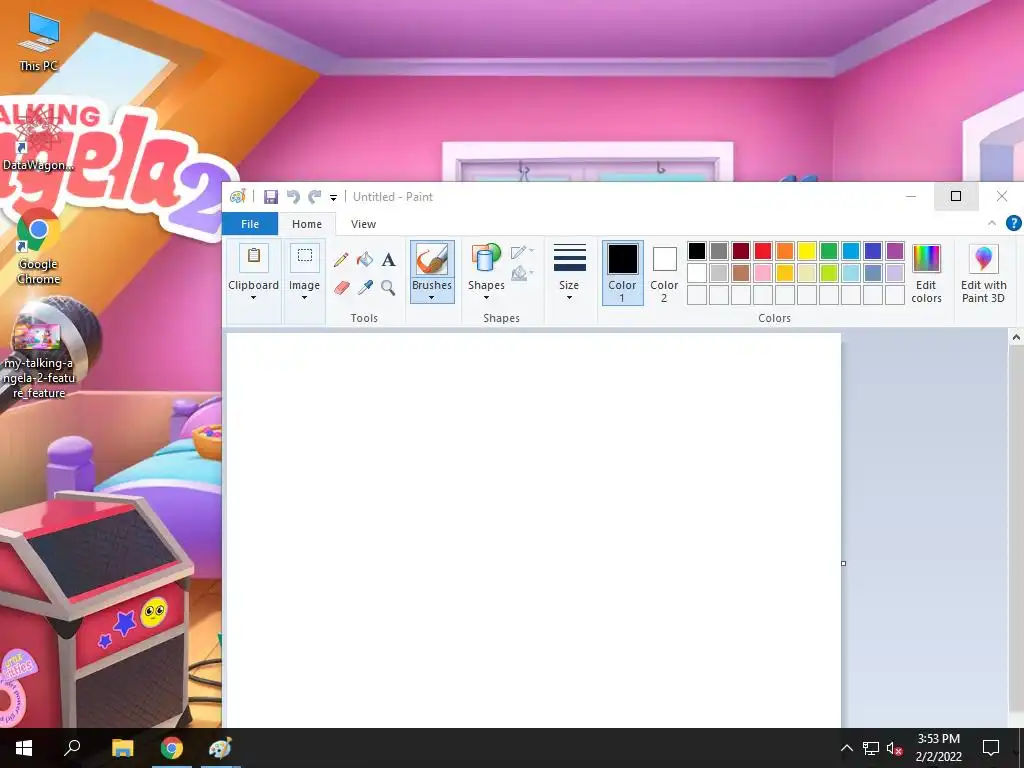This screenshot has width=1024, height=768.
Task: Click the Undo arrow in title bar
Action: (293, 197)
